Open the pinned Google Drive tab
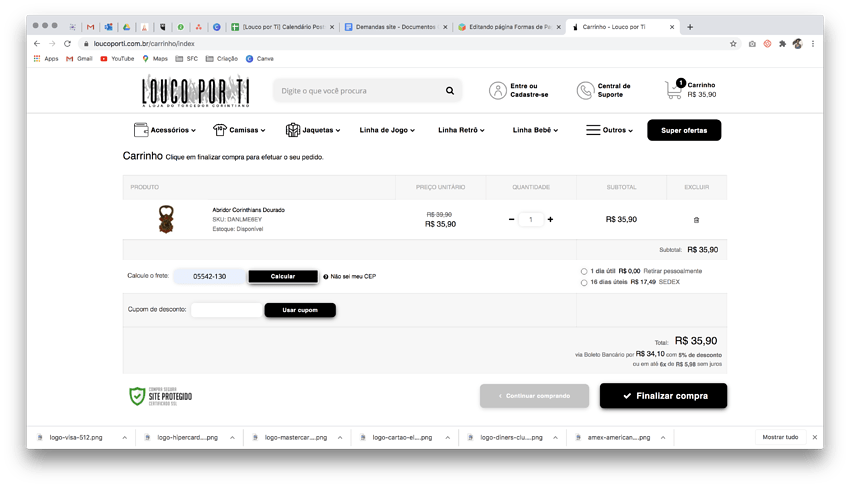This screenshot has height=487, width=850. [126, 27]
